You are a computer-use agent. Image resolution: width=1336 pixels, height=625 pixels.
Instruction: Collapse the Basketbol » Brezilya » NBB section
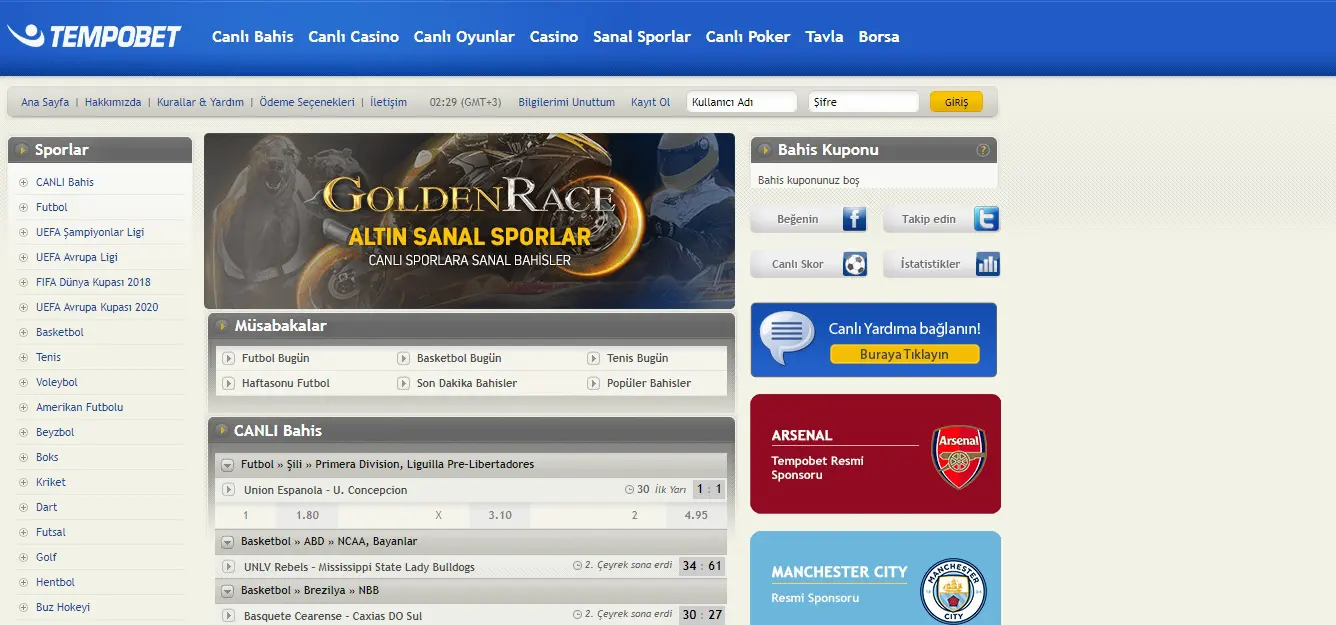(x=227, y=591)
